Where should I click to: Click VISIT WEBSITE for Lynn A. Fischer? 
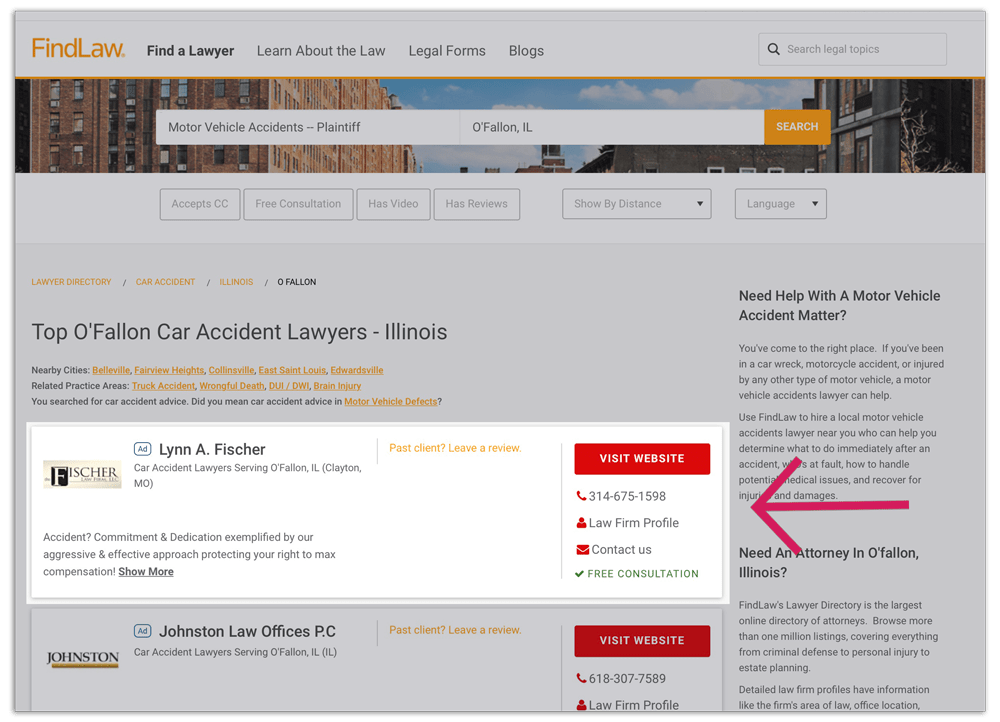[642, 459]
